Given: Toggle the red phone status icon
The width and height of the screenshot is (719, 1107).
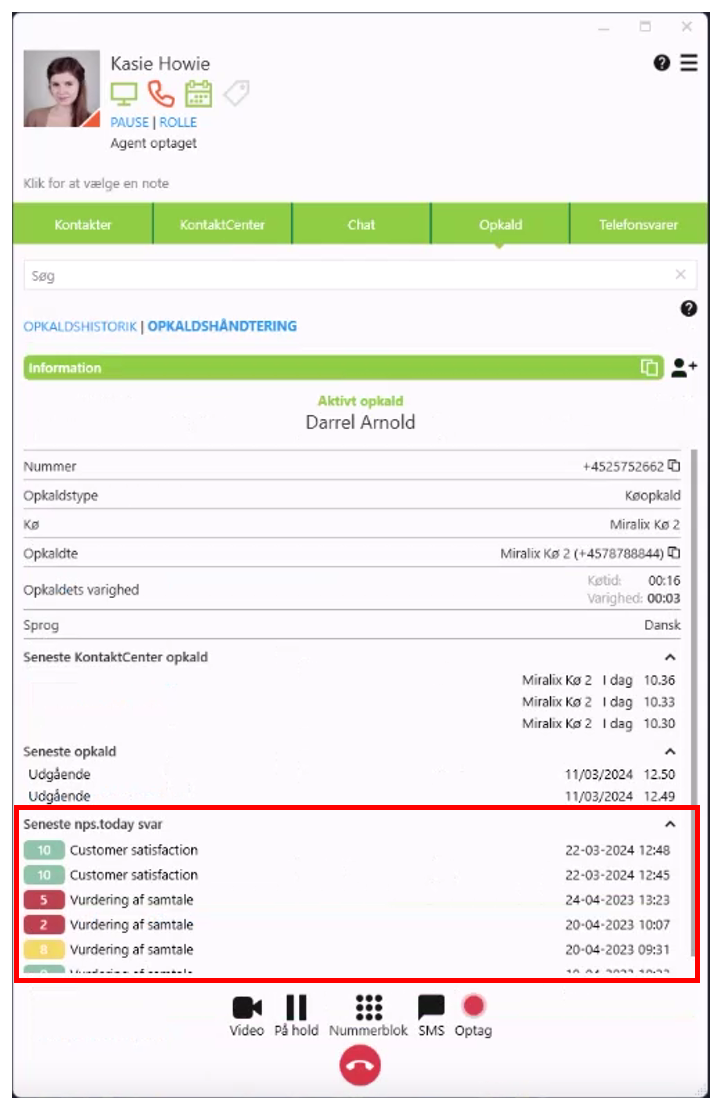Looking at the screenshot, I should click(x=161, y=94).
